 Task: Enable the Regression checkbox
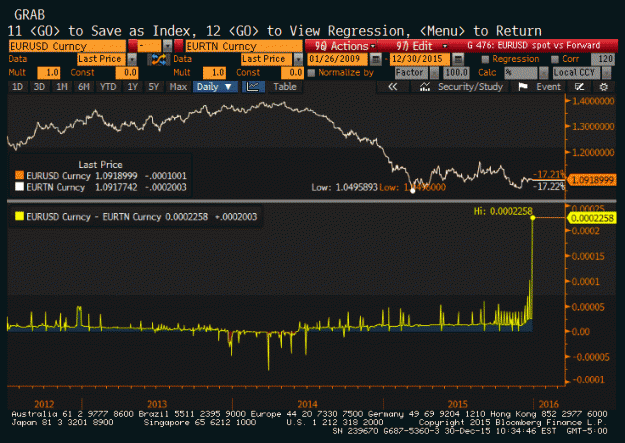point(485,59)
